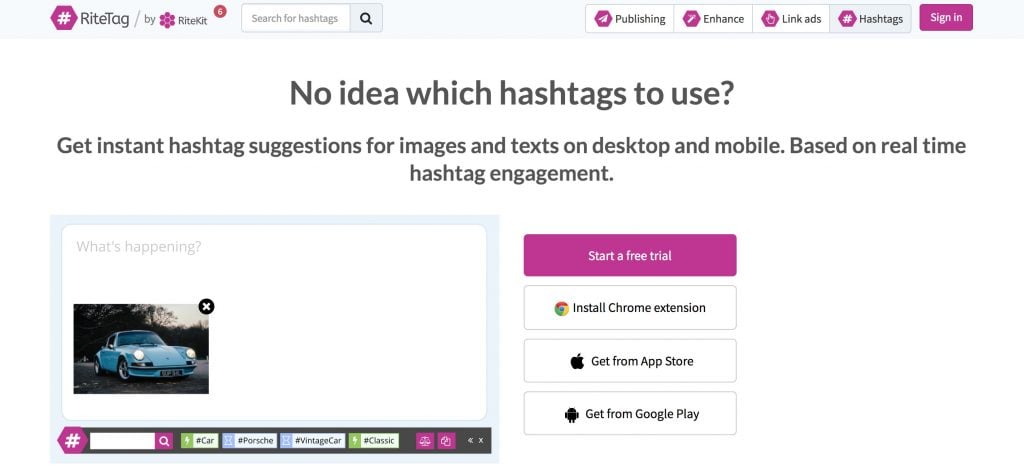This screenshot has width=1024, height=470.
Task: Close the hashtag suggestion bar
Action: coord(481,441)
